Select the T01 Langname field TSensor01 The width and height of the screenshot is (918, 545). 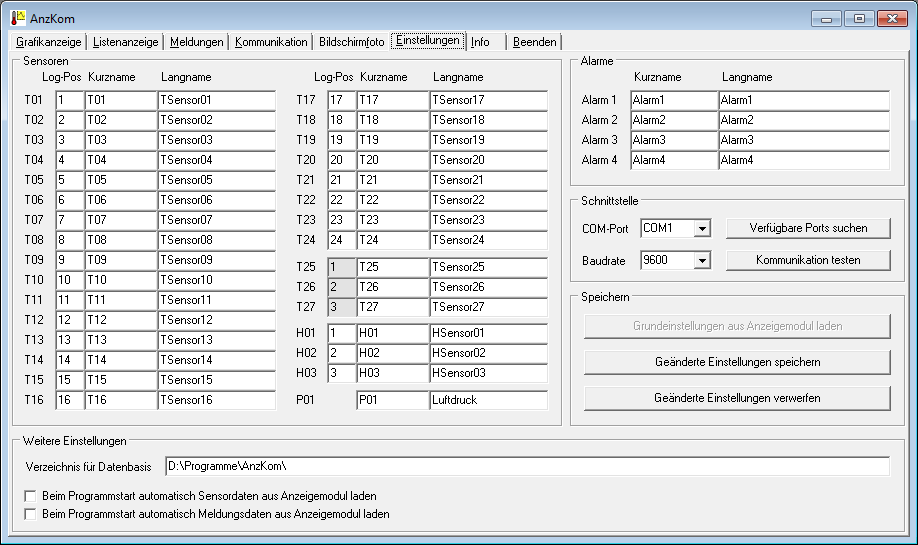point(216,100)
